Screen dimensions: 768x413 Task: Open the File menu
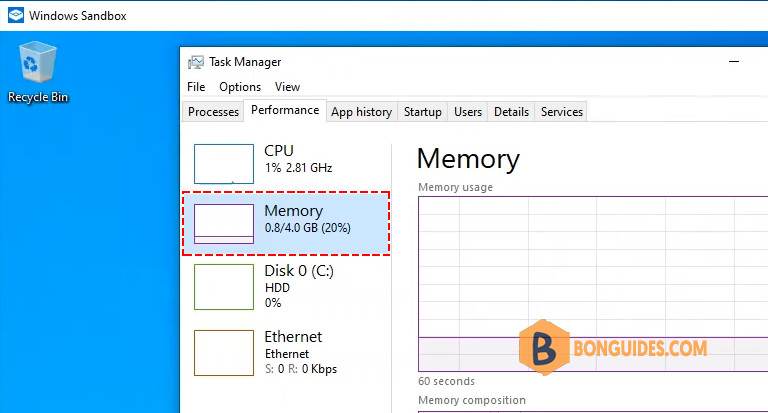[x=196, y=87]
